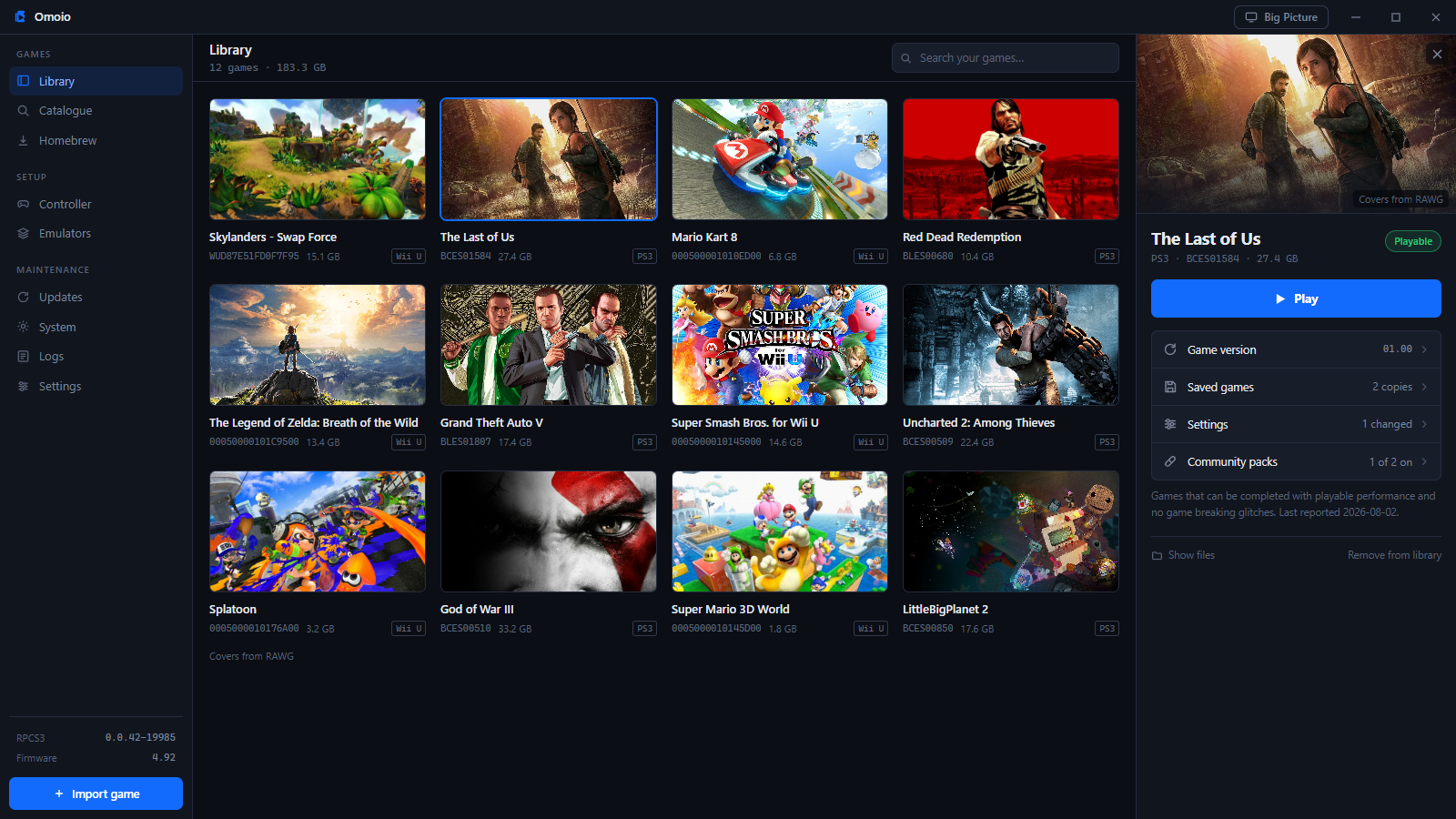Select the Mario Kart 8 cover

coord(780,159)
